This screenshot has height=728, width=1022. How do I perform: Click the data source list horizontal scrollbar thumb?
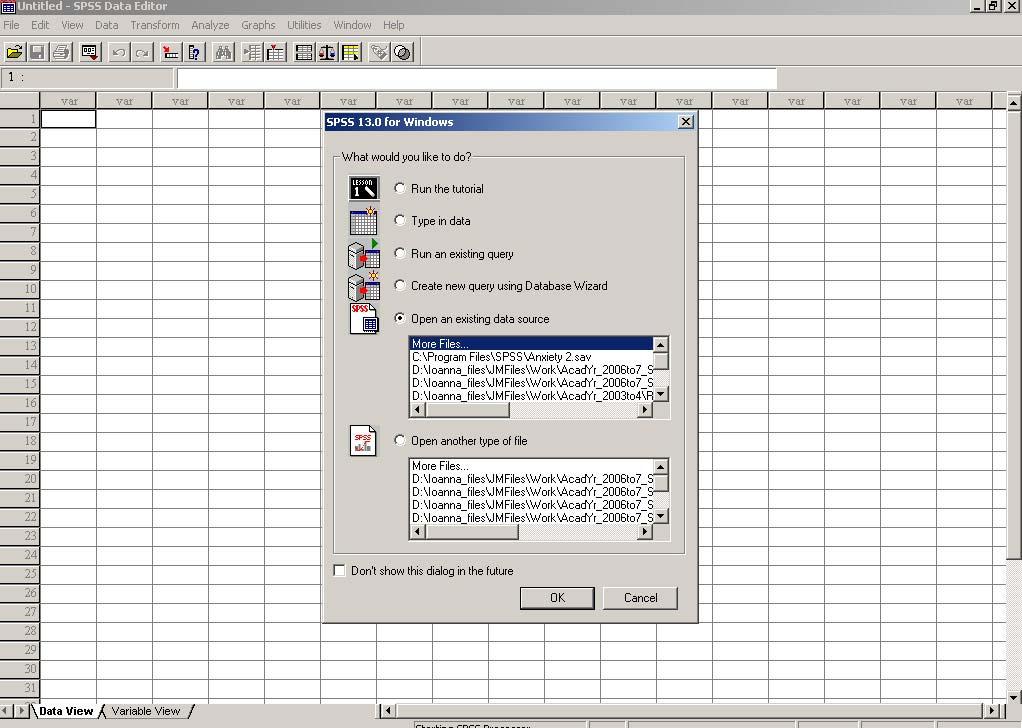[x=467, y=409]
